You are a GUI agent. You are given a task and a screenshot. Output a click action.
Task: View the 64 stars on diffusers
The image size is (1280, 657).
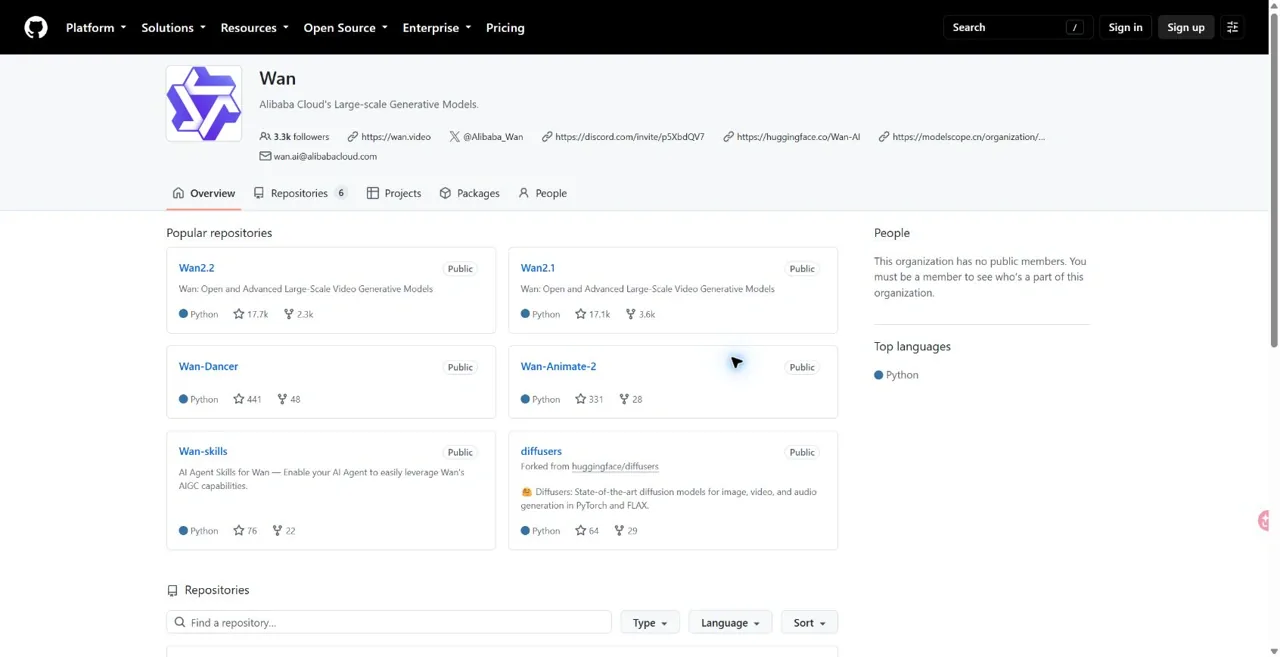point(587,530)
